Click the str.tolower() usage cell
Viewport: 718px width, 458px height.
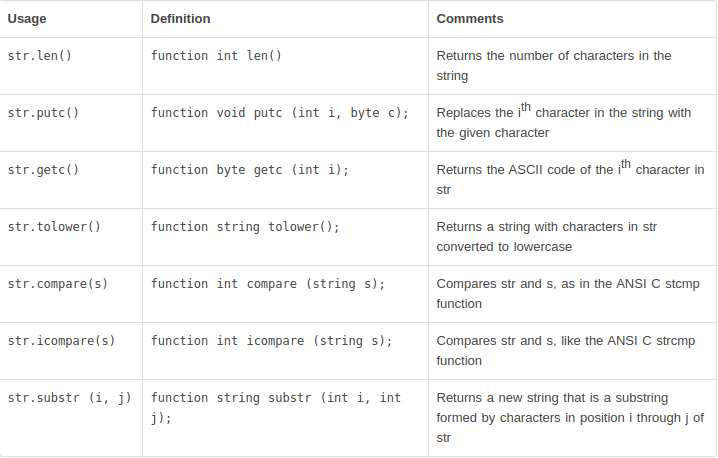pyautogui.click(x=54, y=227)
